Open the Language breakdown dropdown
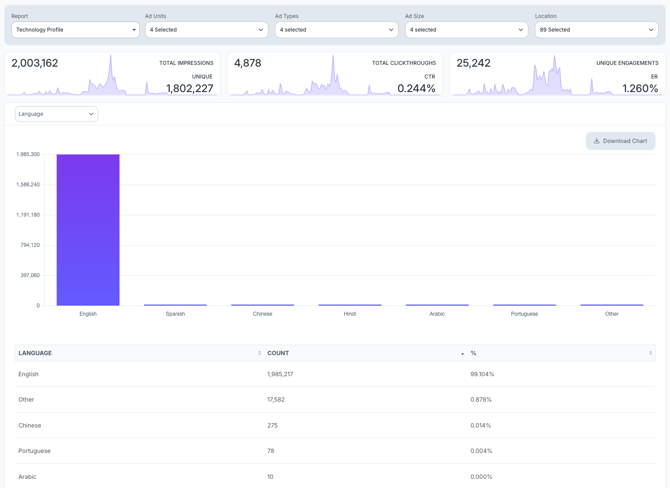 (56, 114)
